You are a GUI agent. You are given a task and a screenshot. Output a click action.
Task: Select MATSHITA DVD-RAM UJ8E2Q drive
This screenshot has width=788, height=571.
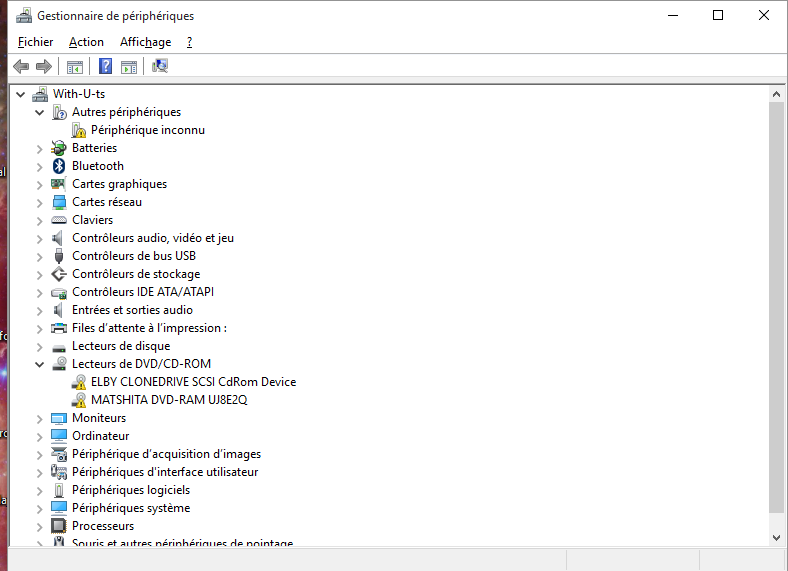tap(168, 400)
